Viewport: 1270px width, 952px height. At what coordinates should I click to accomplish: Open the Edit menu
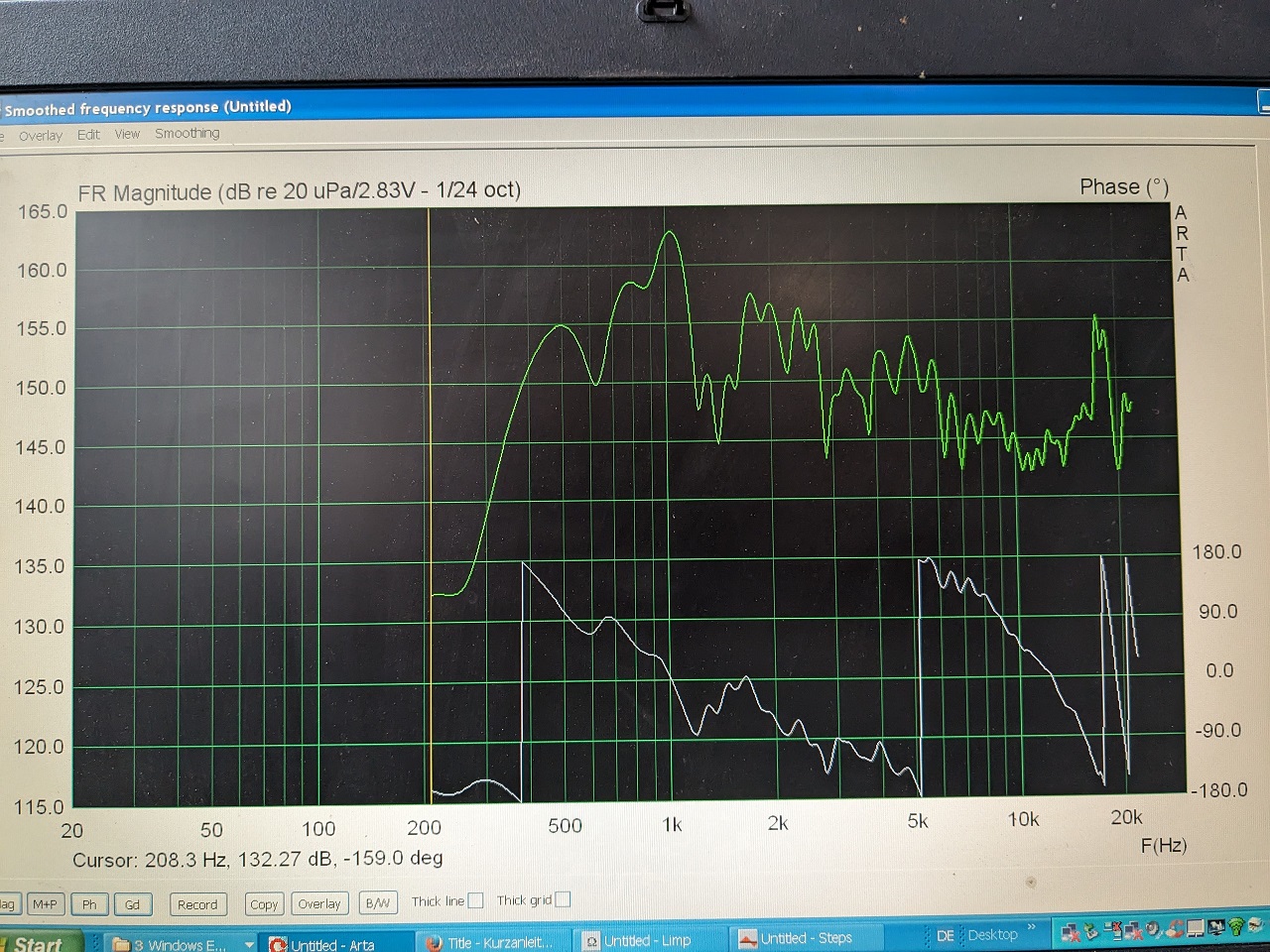tap(88, 135)
